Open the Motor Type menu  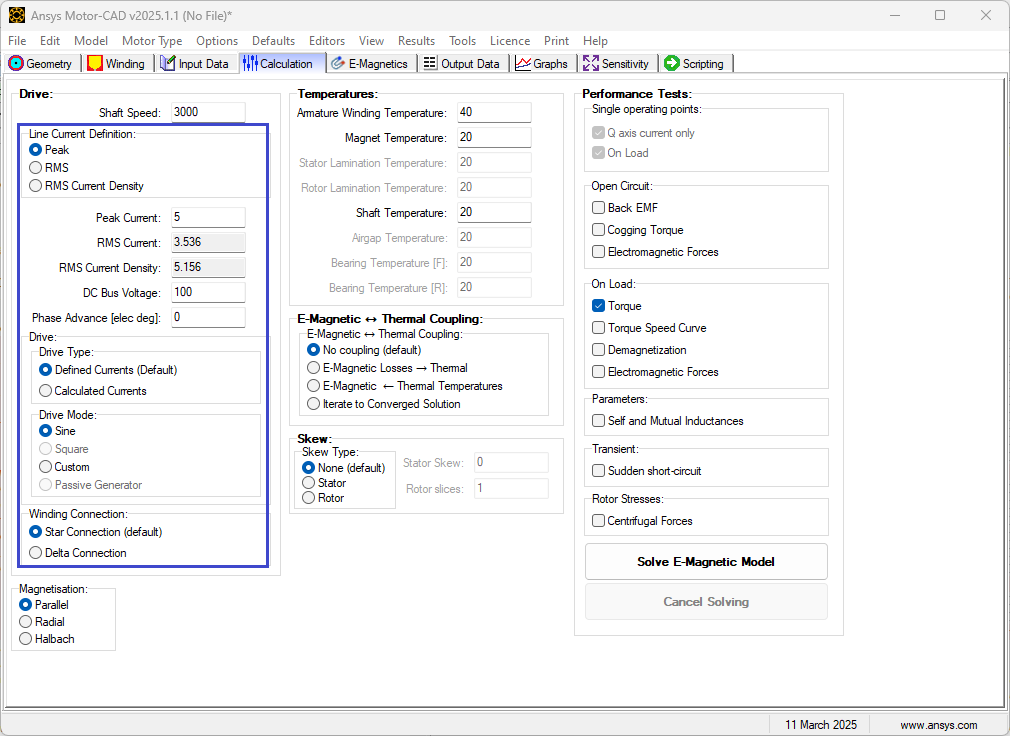(152, 41)
